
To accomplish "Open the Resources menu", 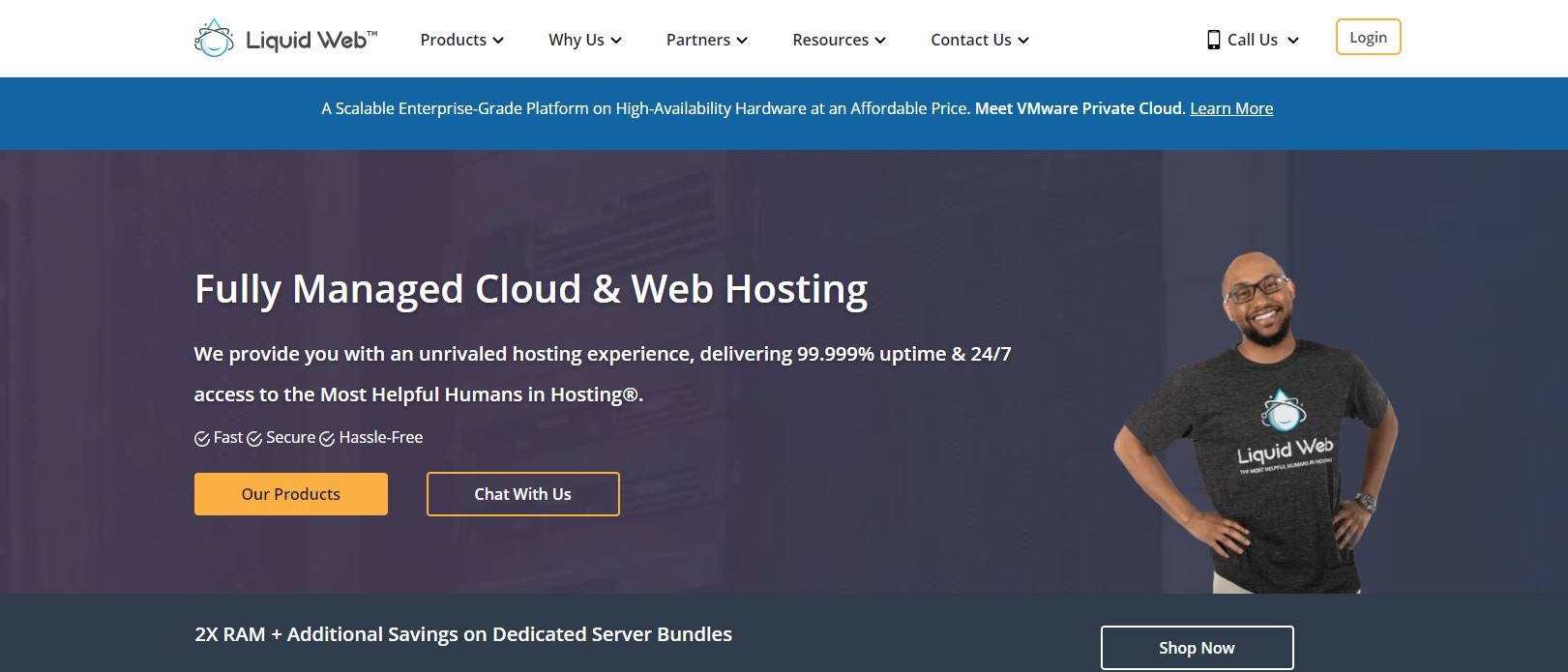I will click(839, 40).
